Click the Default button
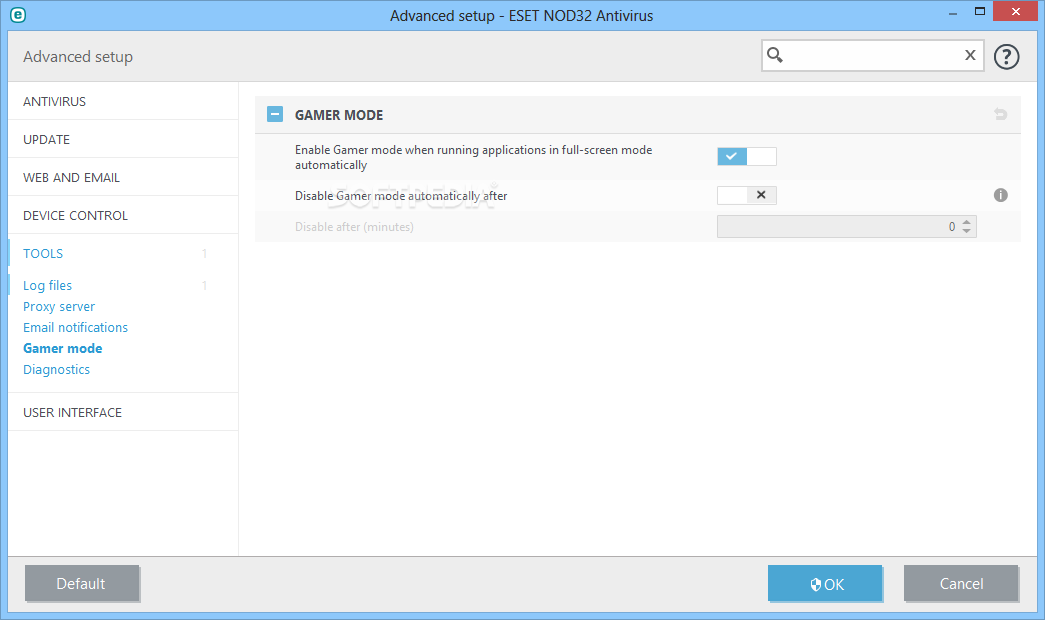1045x620 pixels. (x=81, y=583)
